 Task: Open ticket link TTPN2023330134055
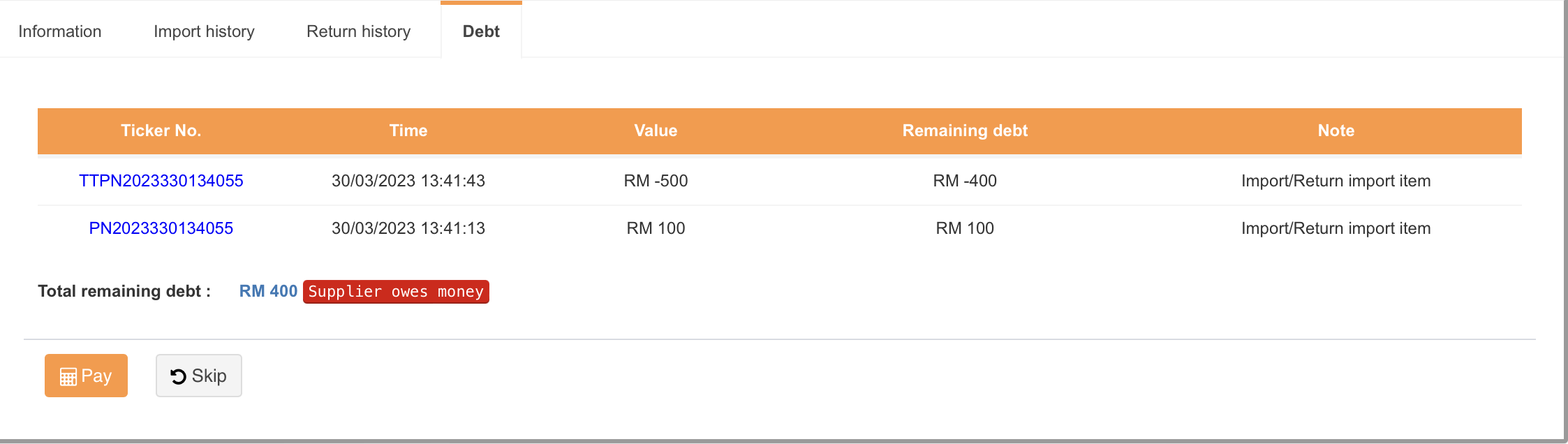161,181
